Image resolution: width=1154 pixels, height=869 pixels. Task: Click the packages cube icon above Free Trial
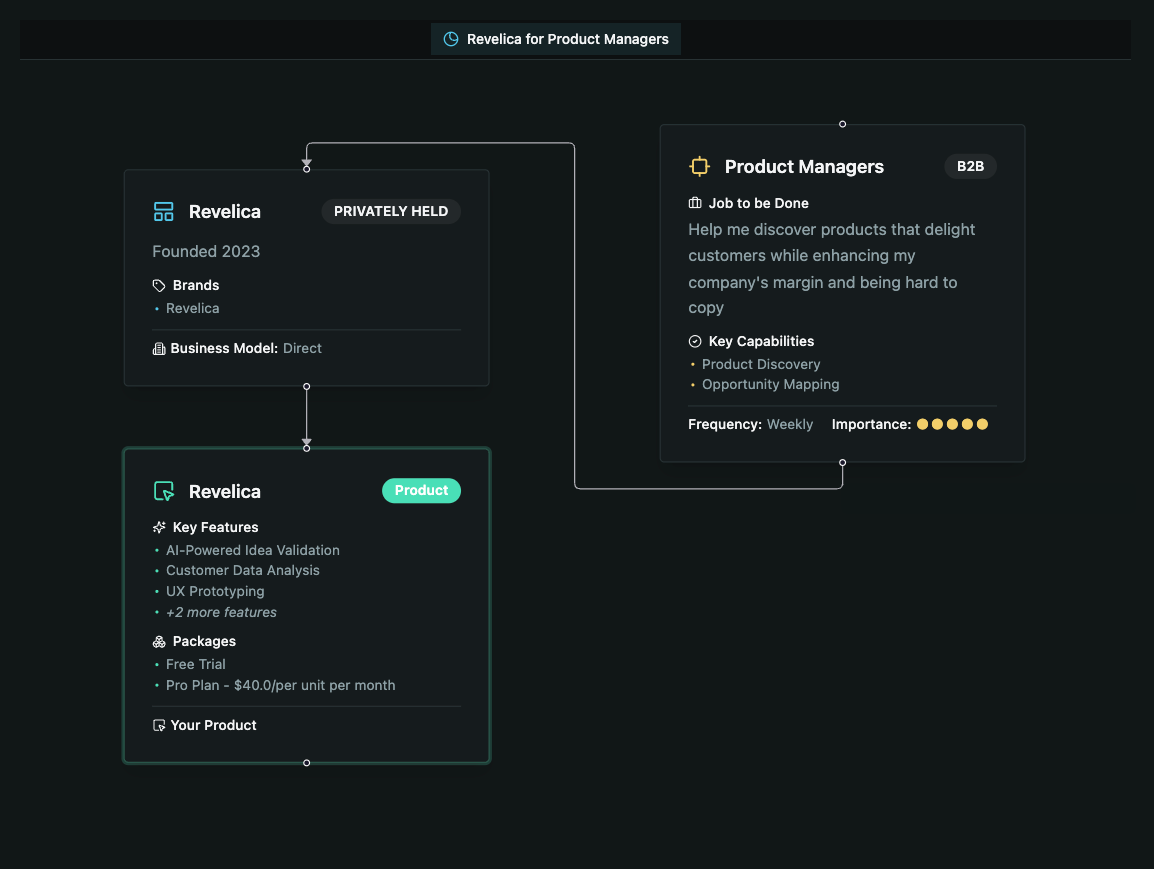159,641
